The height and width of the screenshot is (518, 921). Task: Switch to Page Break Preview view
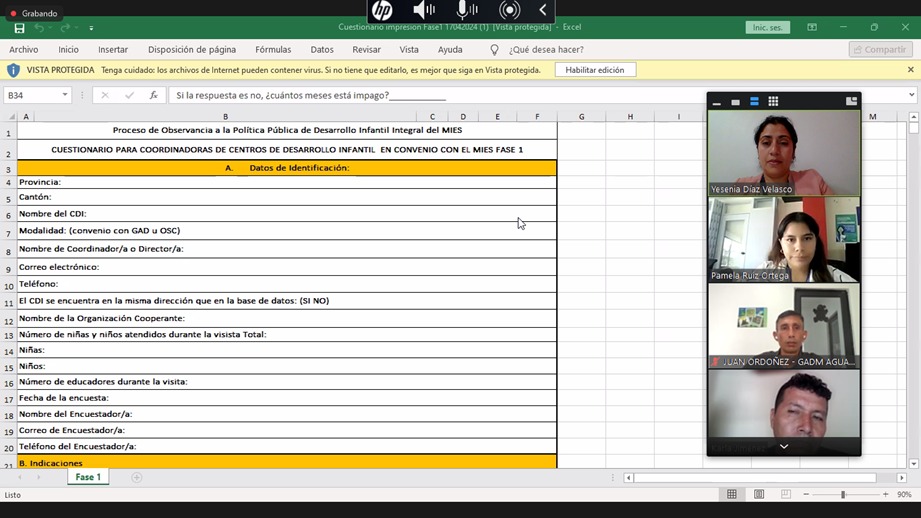pos(785,495)
